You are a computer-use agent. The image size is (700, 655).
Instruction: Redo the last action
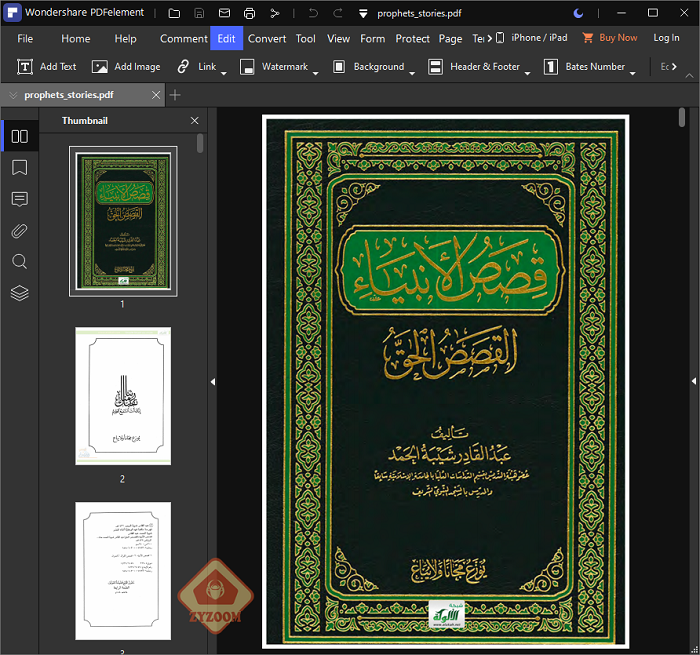(x=338, y=13)
